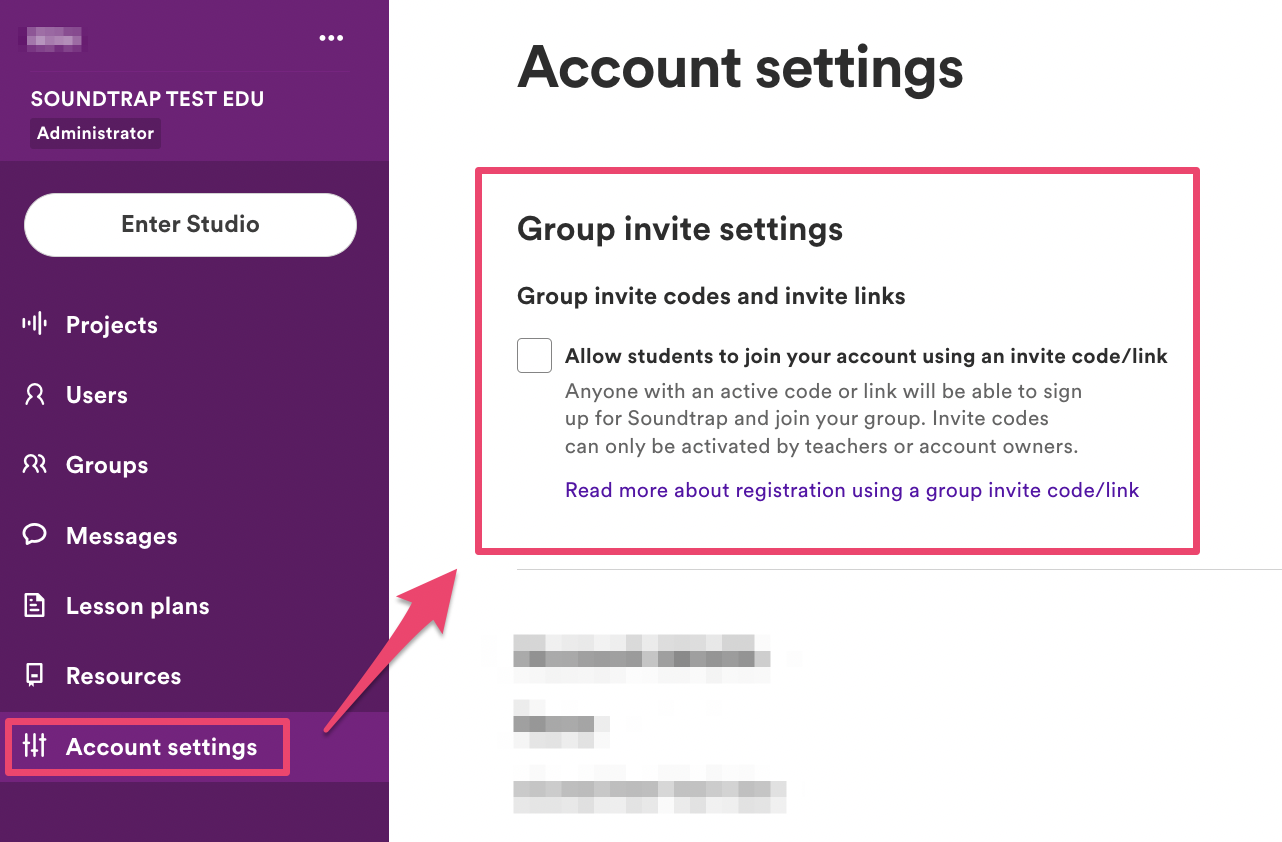This screenshot has height=842, width=1282.
Task: Click the Groups two-people icon
Action: [x=35, y=464]
